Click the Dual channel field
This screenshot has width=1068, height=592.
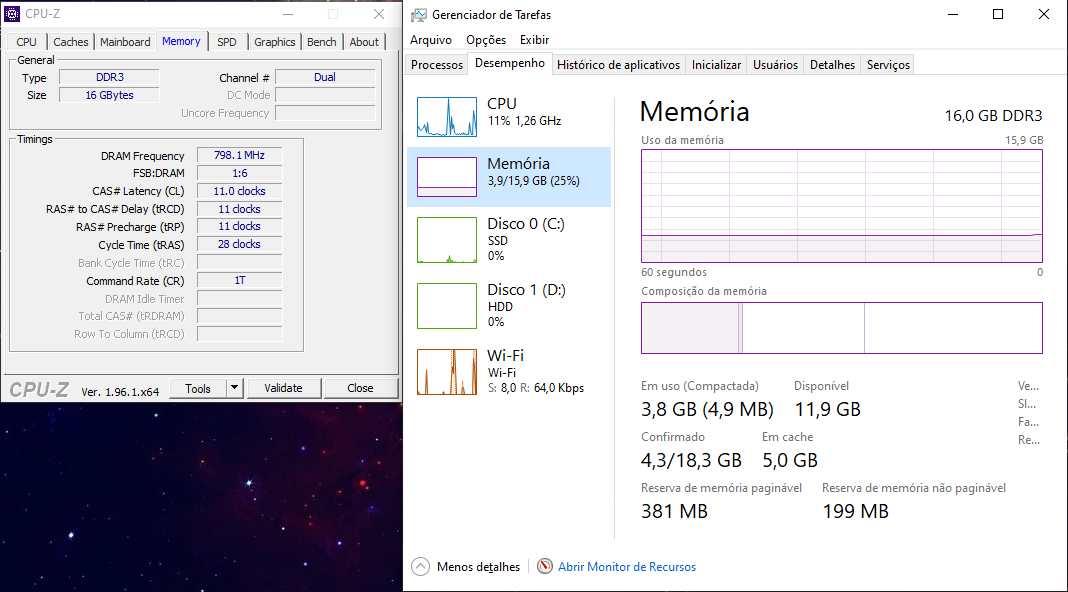tap(325, 77)
